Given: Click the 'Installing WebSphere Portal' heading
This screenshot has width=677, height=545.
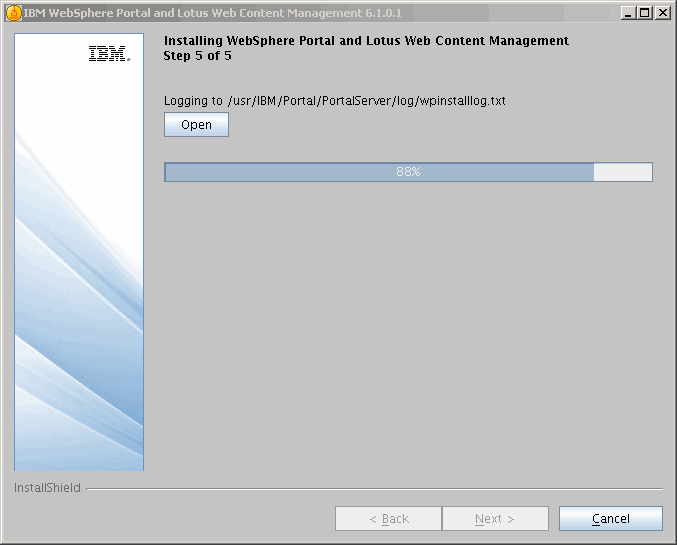Looking at the screenshot, I should pyautogui.click(x=366, y=41).
